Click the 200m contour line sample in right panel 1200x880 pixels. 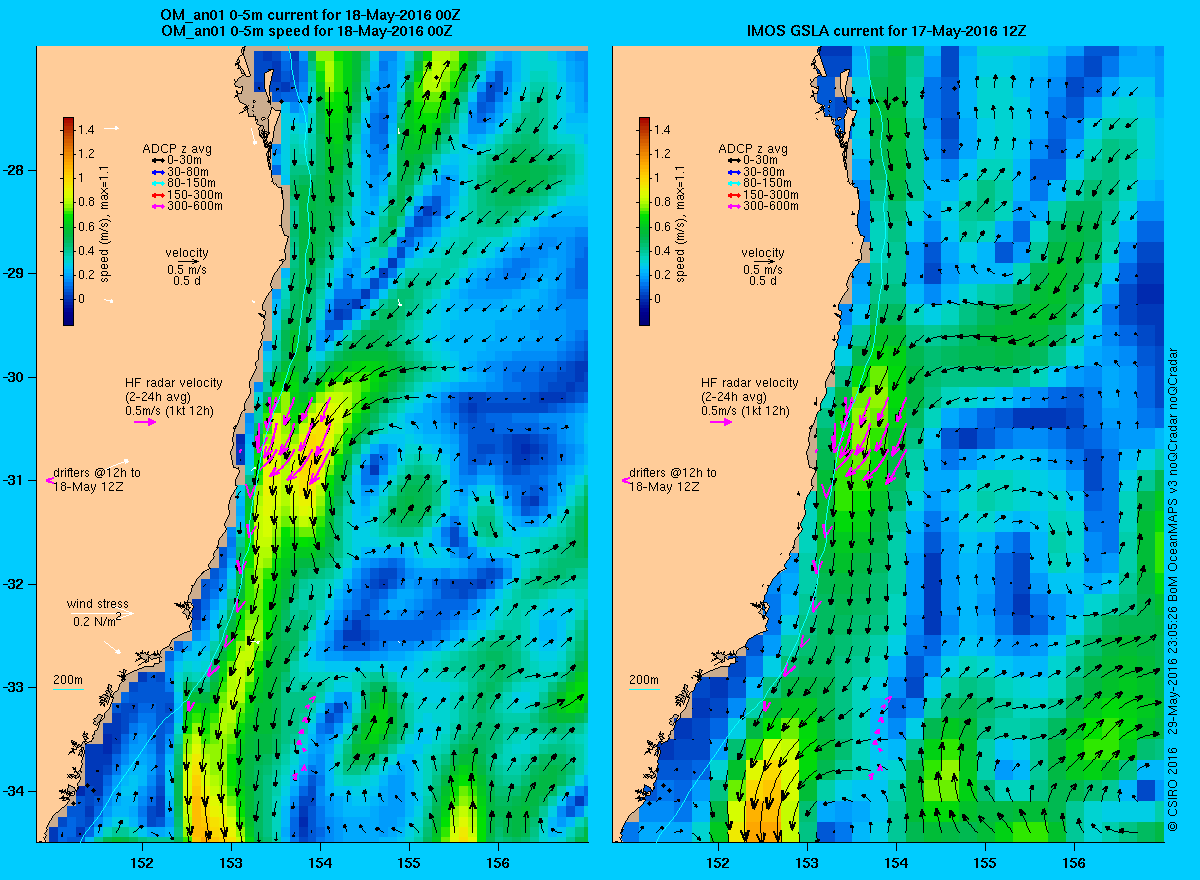click(643, 689)
